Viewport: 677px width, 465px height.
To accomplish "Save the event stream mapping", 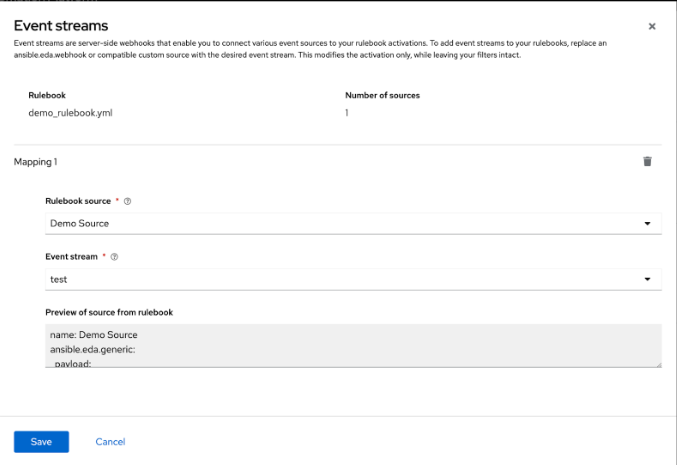I will click(41, 441).
